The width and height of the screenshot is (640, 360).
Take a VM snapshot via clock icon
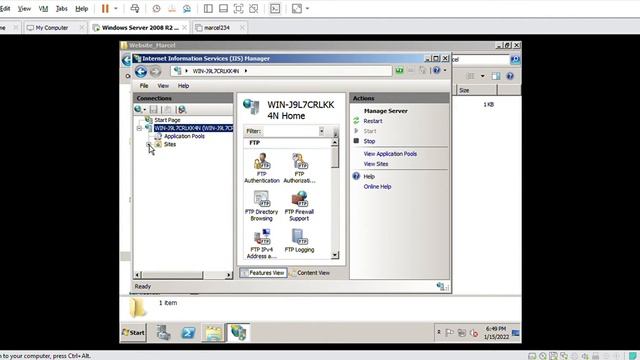[x=156, y=8]
